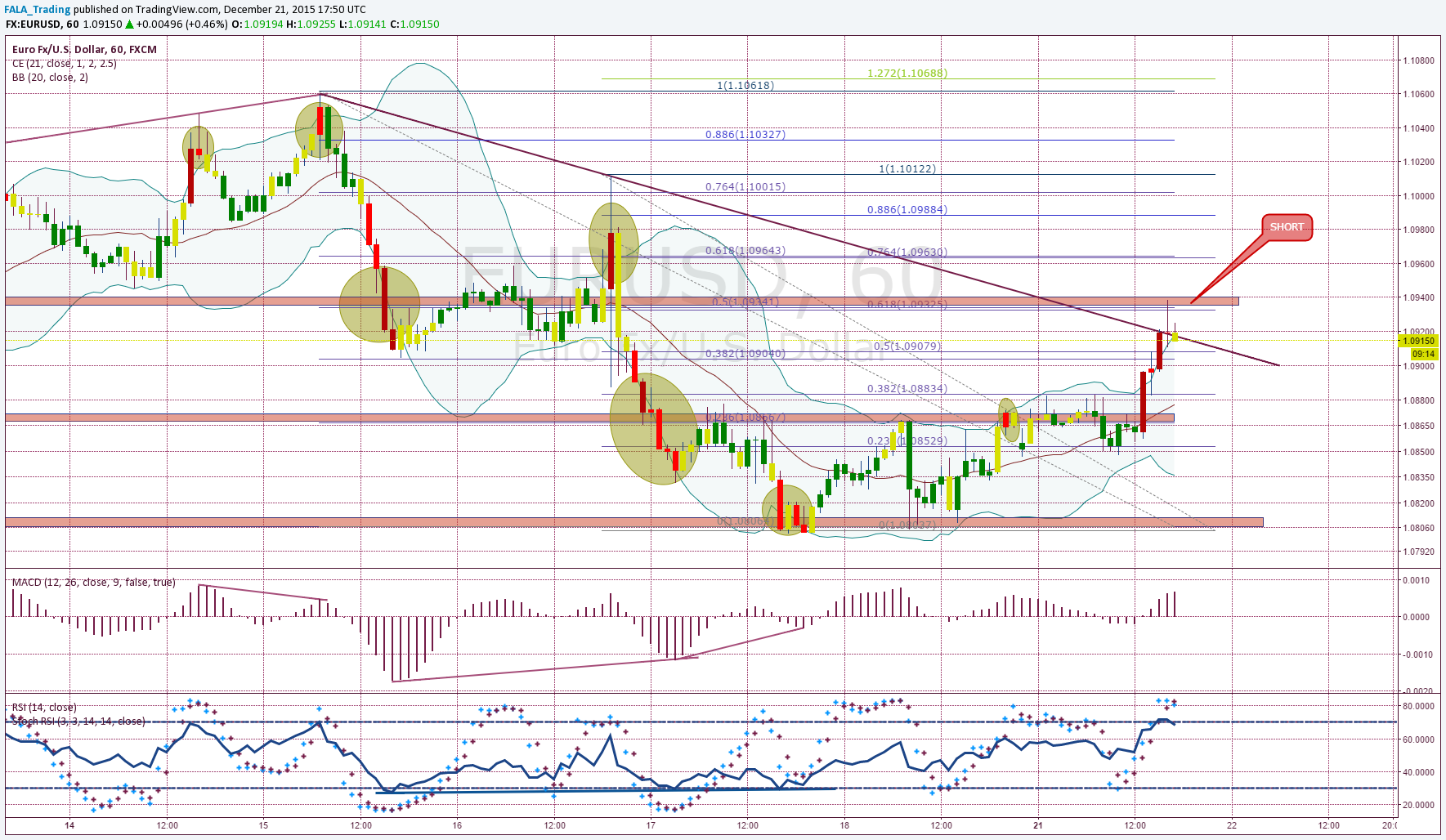The width and height of the screenshot is (1446, 840).
Task: Select the 1.272(1.10688) Fibonacci label
Action: (907, 73)
